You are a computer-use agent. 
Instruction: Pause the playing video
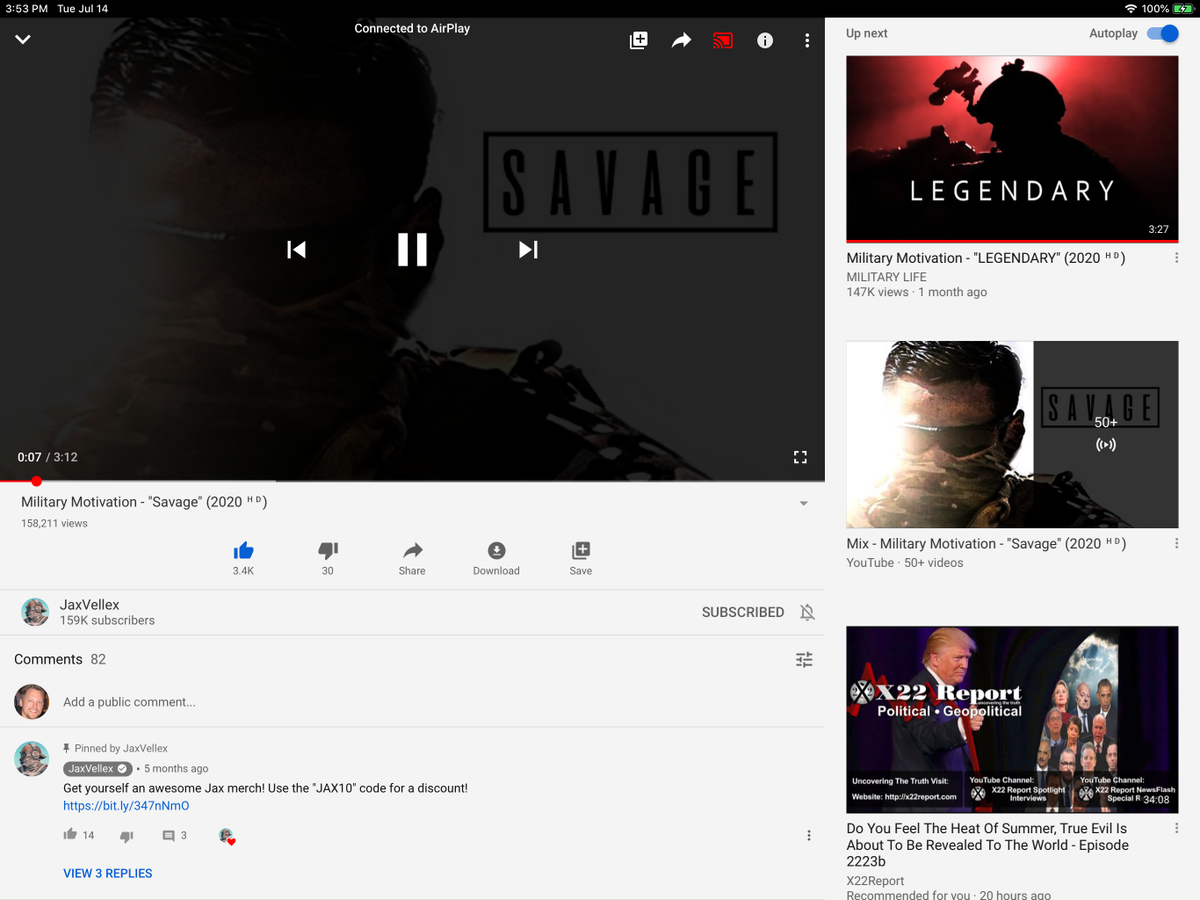pyautogui.click(x=412, y=249)
